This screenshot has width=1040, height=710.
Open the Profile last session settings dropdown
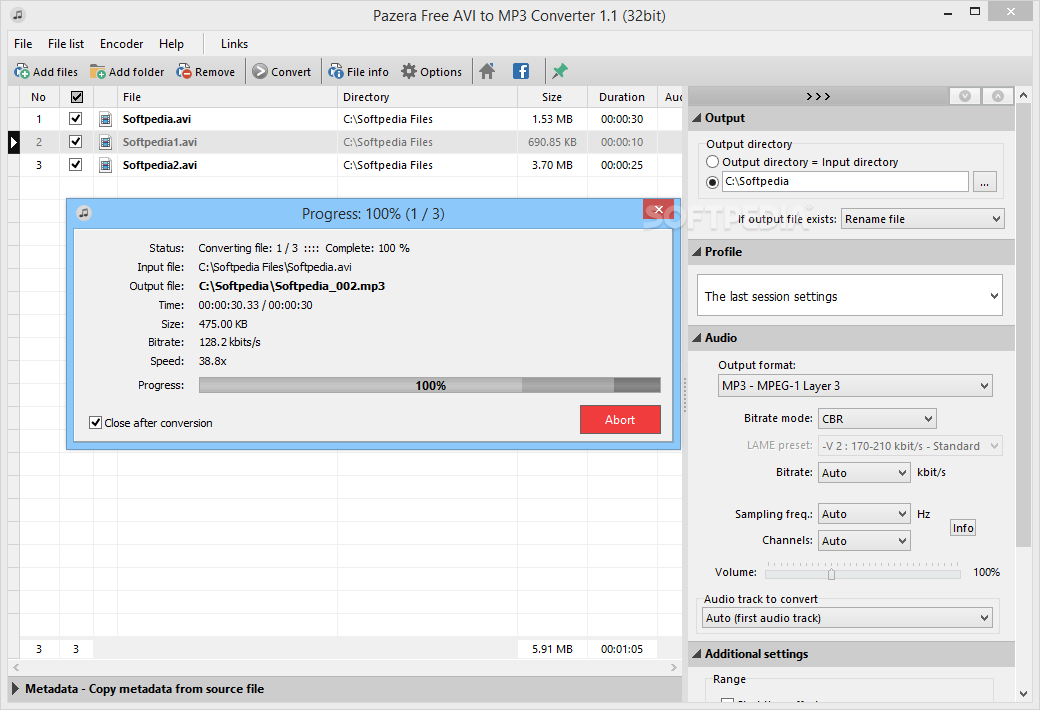pos(850,296)
